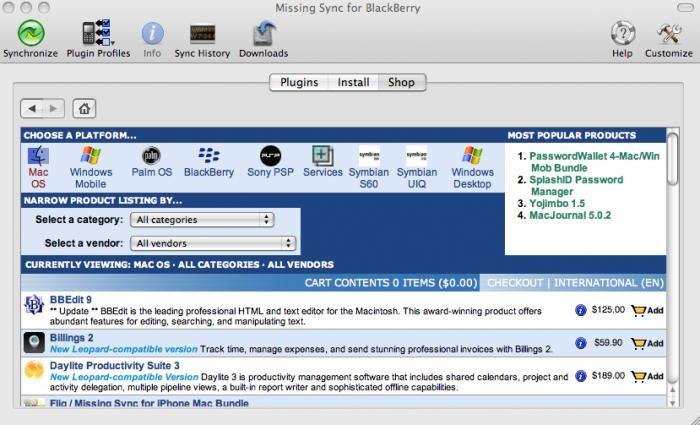Viewport: 700px width, 425px height.
Task: Open the Downloads toolbar icon
Action: (x=264, y=33)
